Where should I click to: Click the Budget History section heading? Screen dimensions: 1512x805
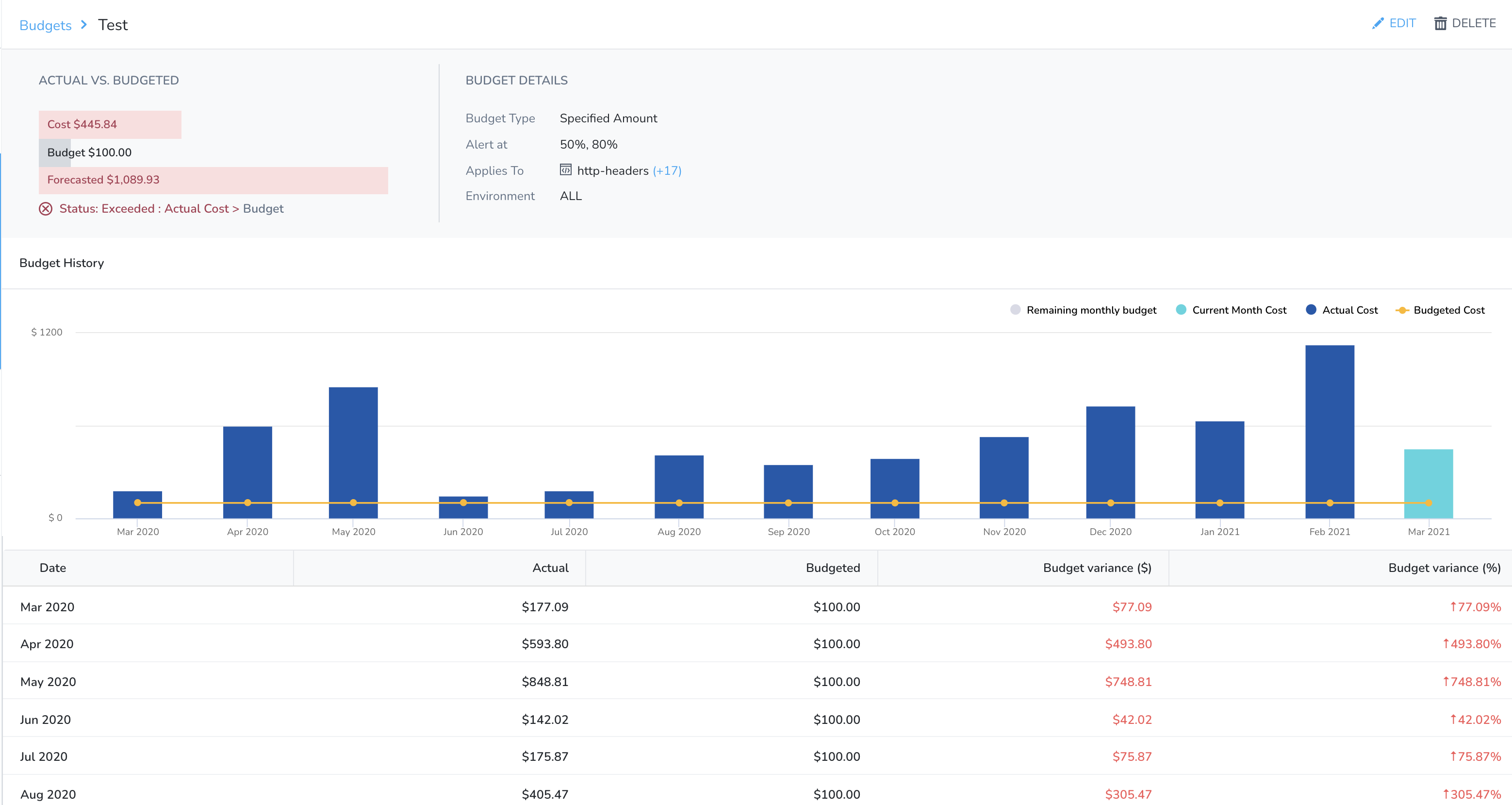[62, 263]
